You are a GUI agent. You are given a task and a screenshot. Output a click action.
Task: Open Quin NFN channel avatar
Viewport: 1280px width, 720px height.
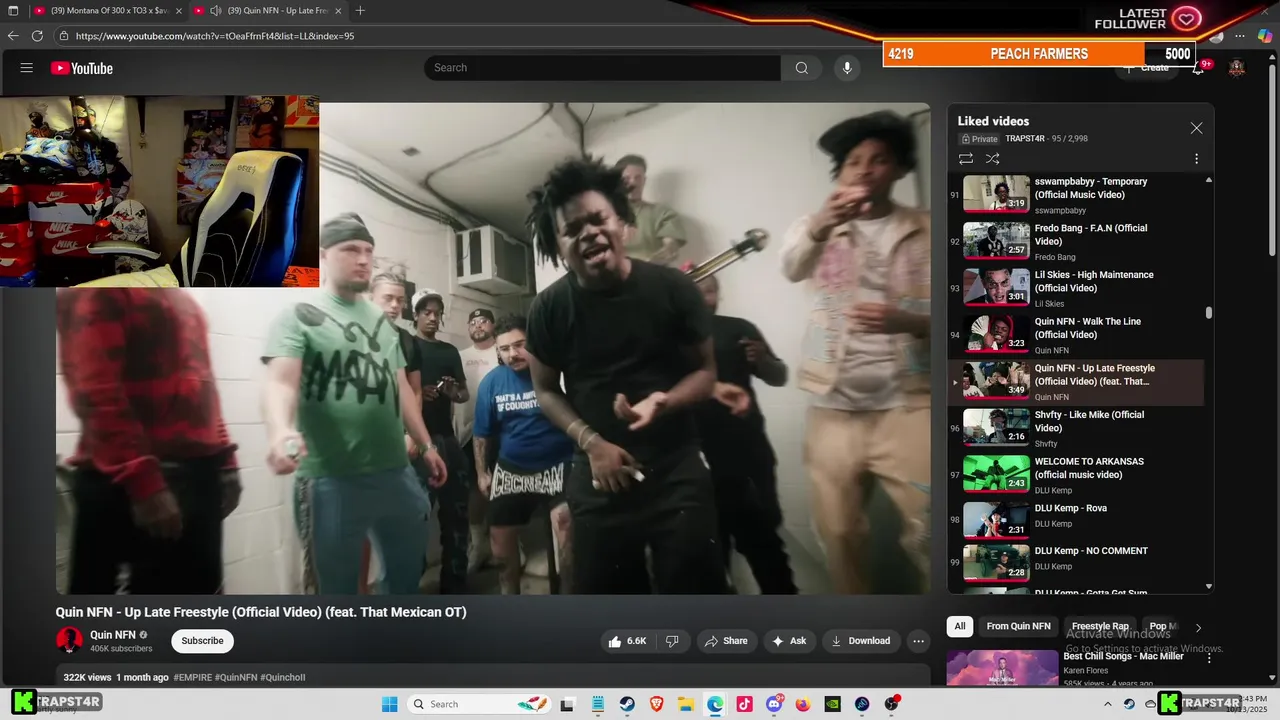pyautogui.click(x=70, y=640)
